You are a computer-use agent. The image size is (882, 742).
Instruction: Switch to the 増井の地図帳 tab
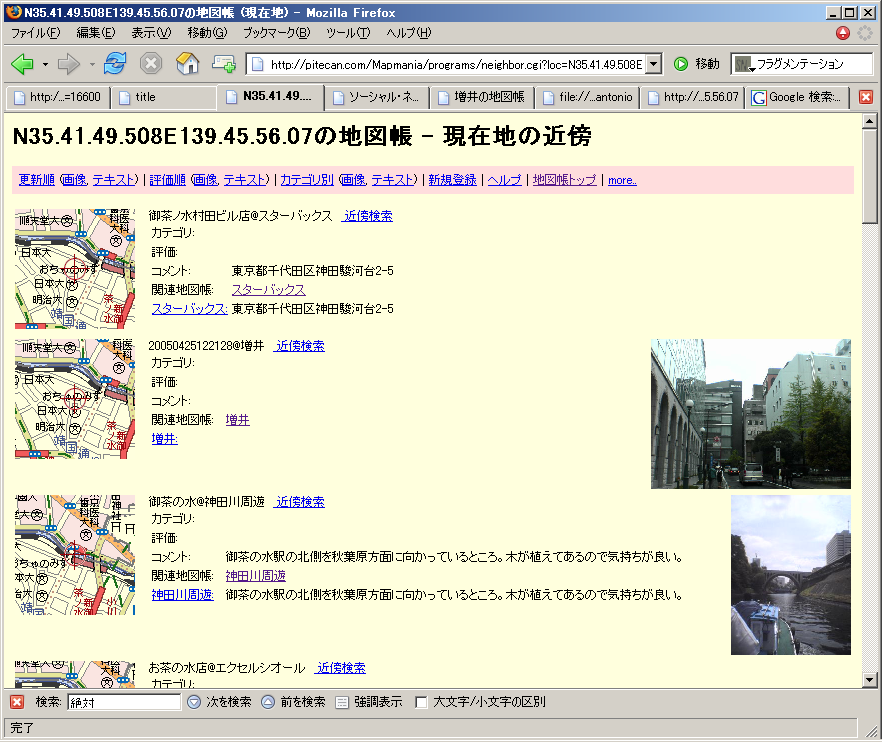tap(482, 97)
